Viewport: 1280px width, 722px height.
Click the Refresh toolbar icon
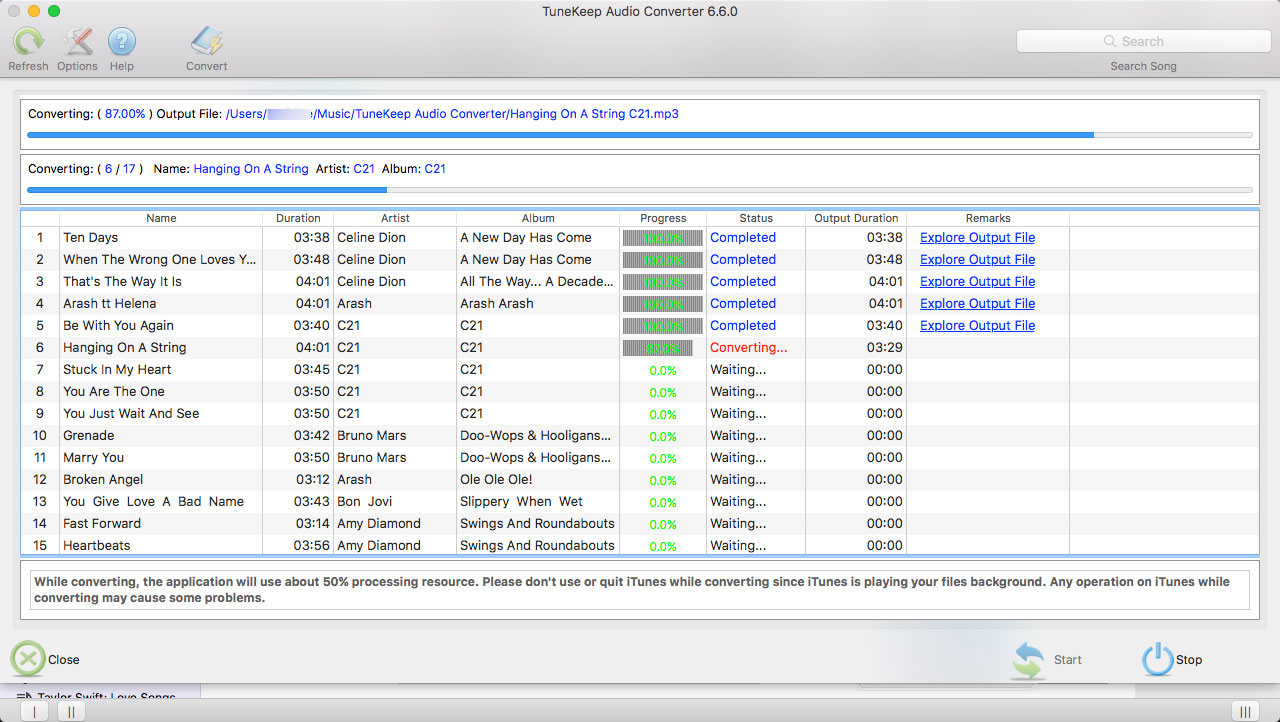tap(28, 41)
